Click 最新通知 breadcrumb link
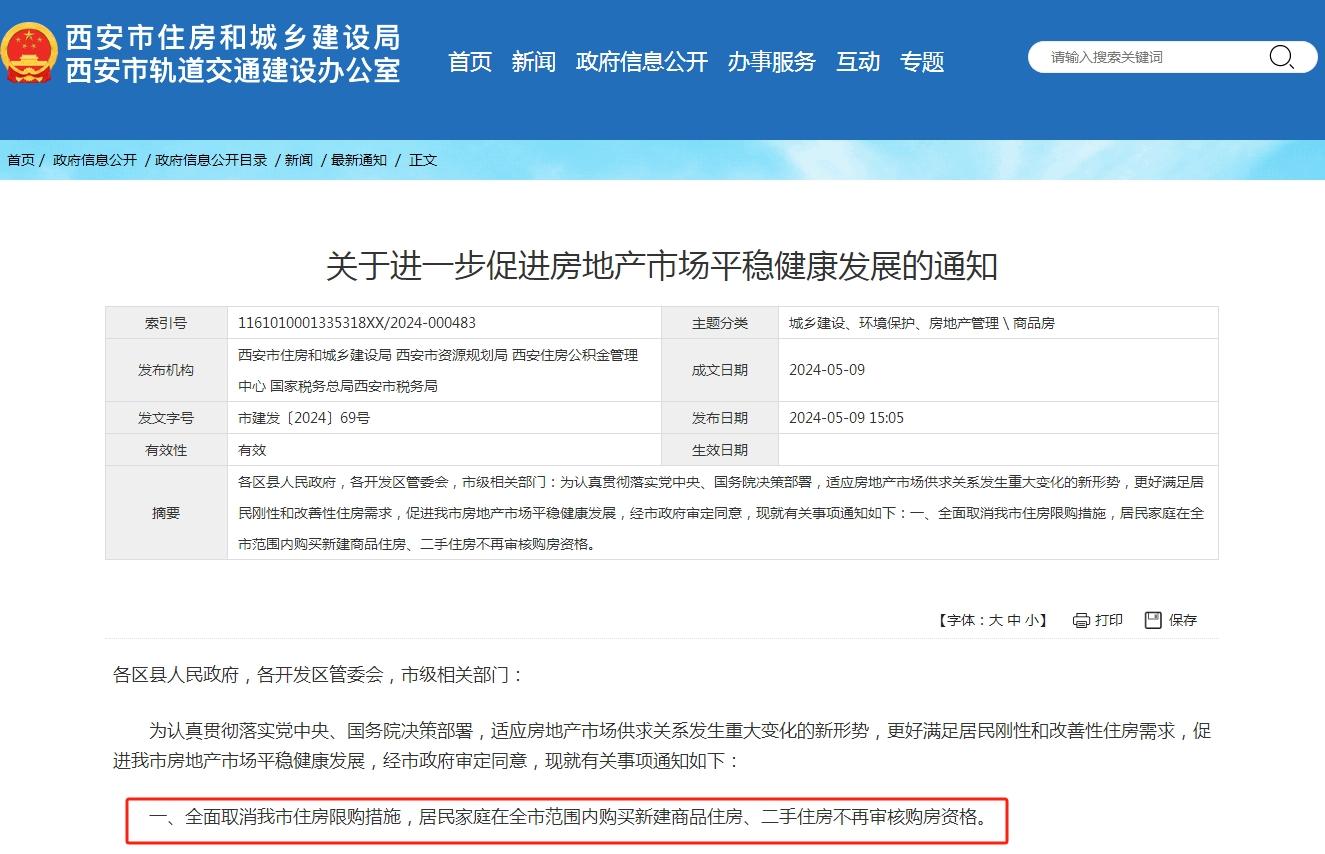The height and width of the screenshot is (854, 1325). click(x=359, y=160)
